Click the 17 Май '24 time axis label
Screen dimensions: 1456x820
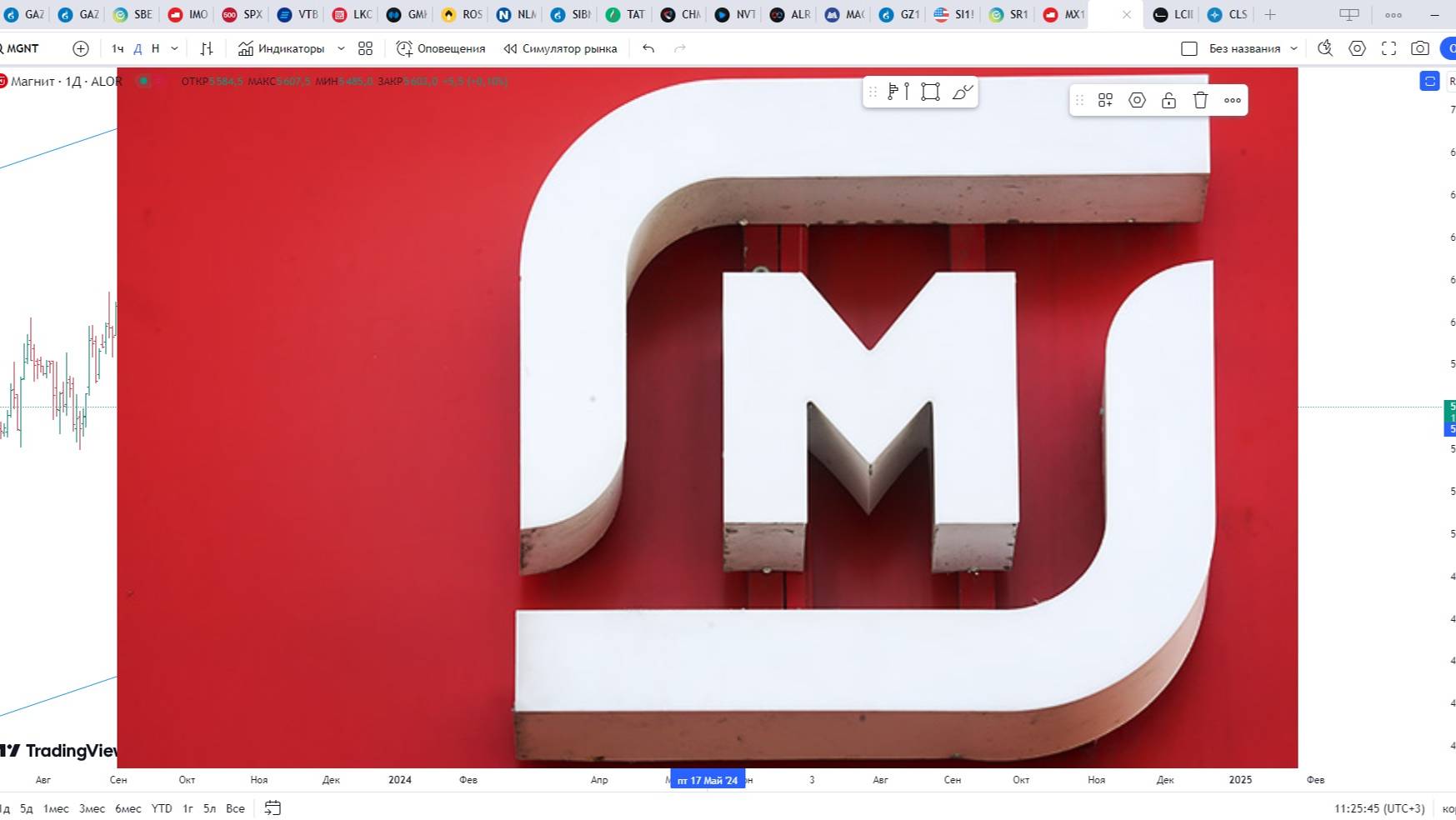[708, 780]
